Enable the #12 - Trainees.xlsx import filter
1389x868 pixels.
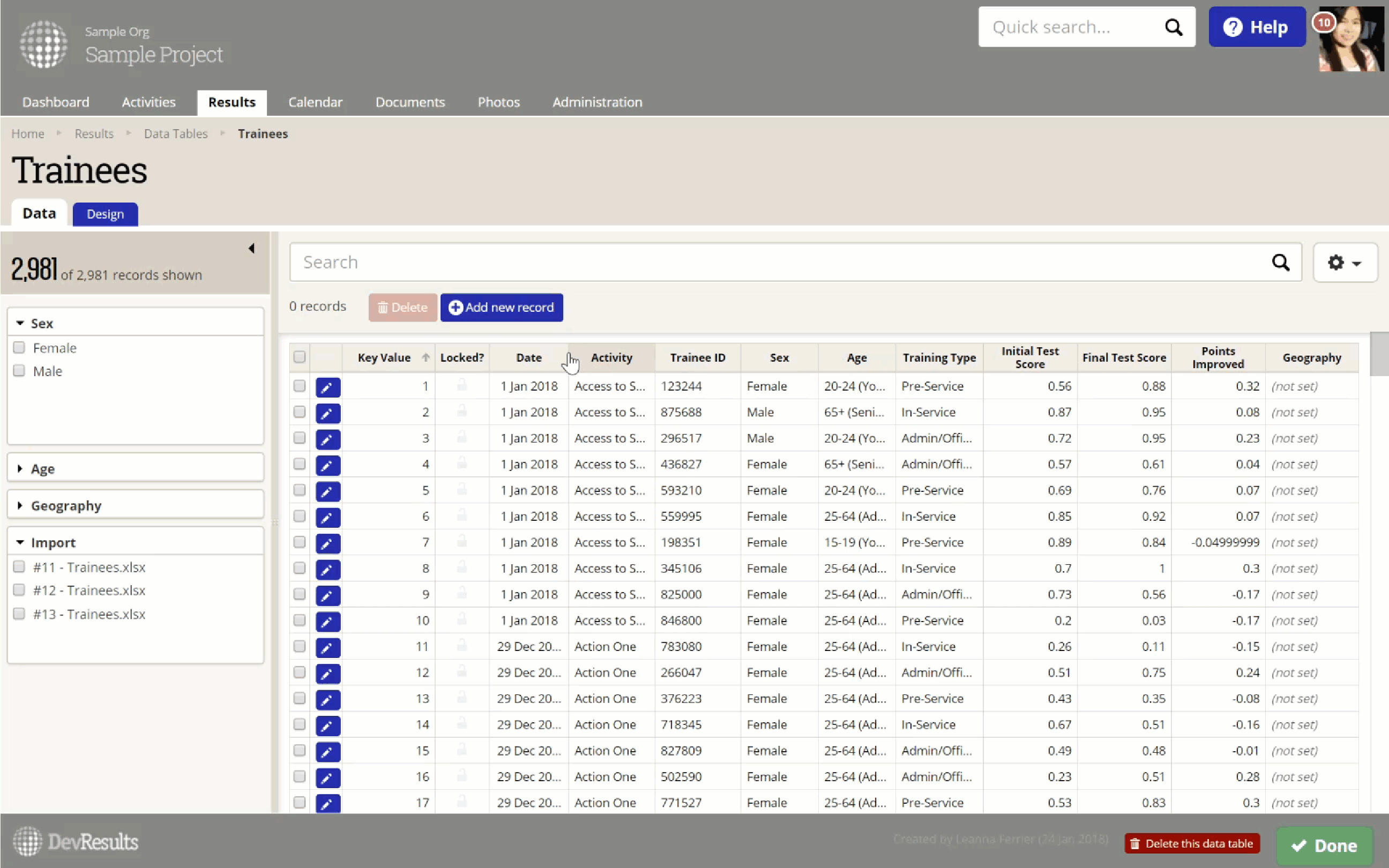19,589
